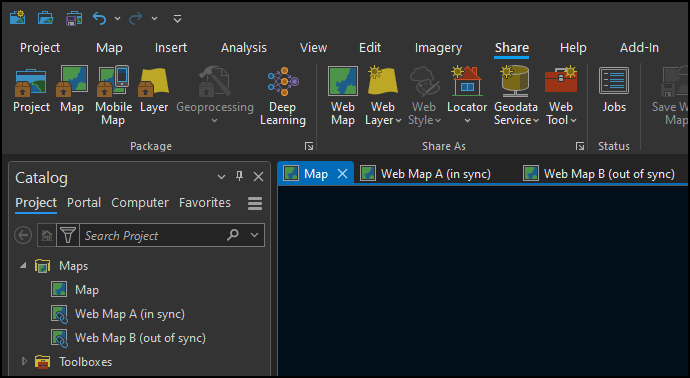This screenshot has width=690, height=378.
Task: Click the Share As Web Layer icon
Action: click(x=382, y=81)
